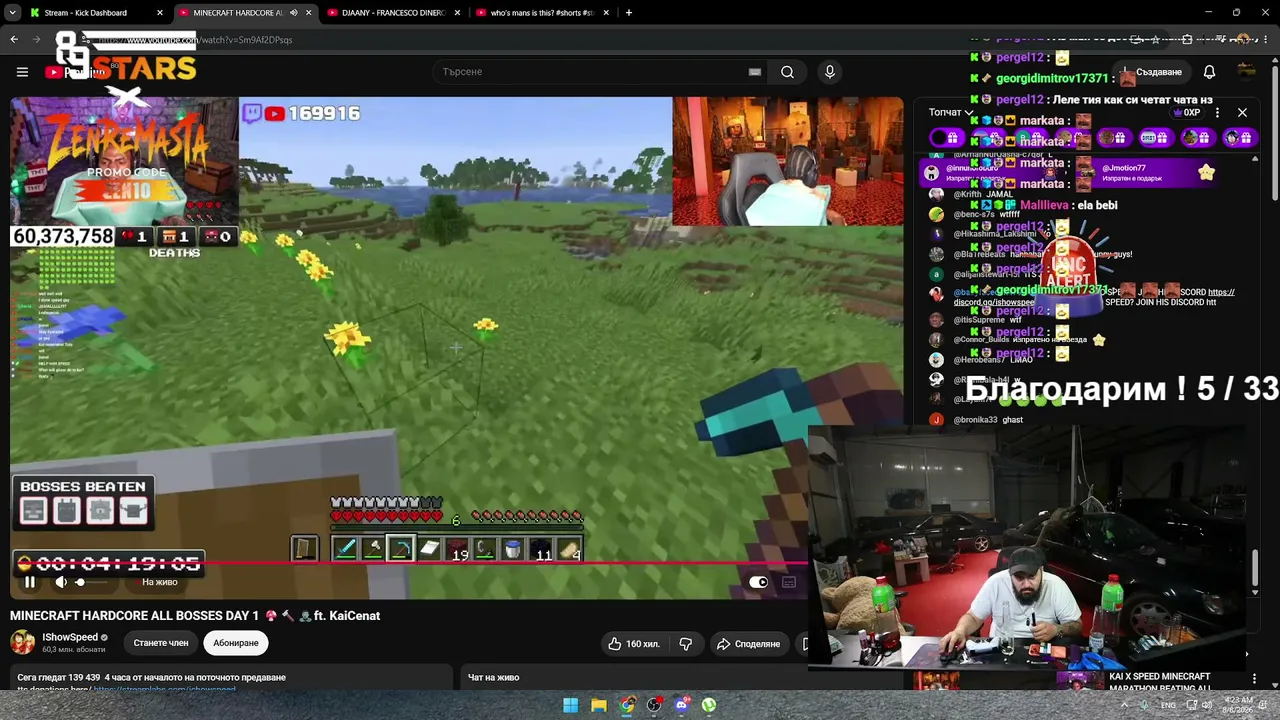The image size is (1280, 720).
Task: Mute the video player volume
Action: pyautogui.click(x=61, y=582)
